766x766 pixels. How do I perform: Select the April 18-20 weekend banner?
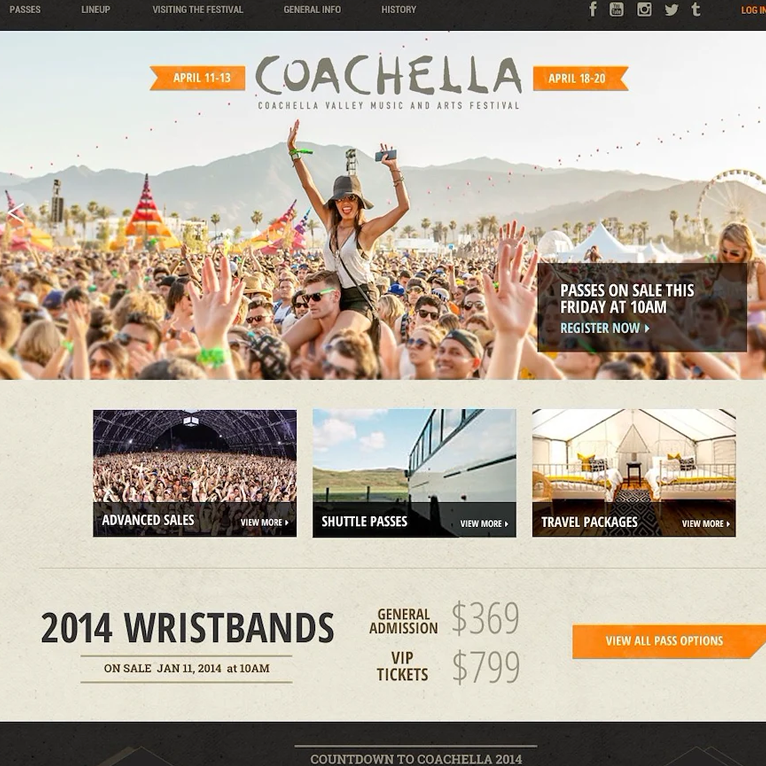[x=580, y=78]
